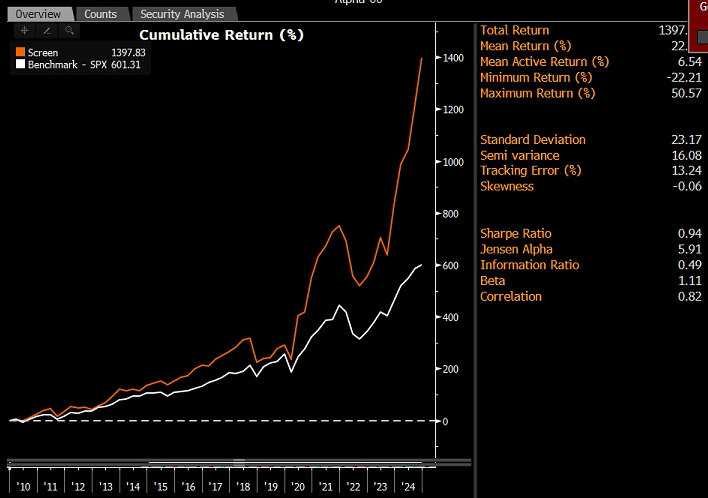Click the '15 year label on timeline

click(x=160, y=487)
